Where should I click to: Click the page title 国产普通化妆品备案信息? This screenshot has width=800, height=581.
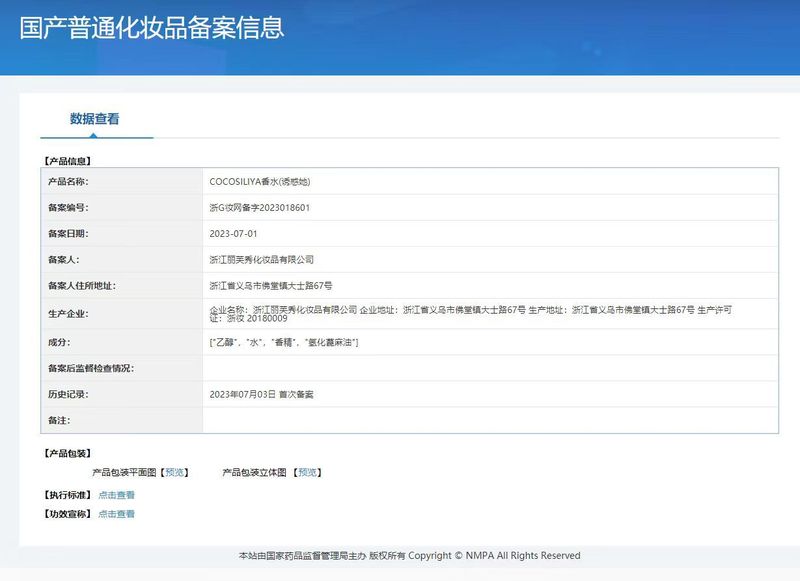point(152,28)
